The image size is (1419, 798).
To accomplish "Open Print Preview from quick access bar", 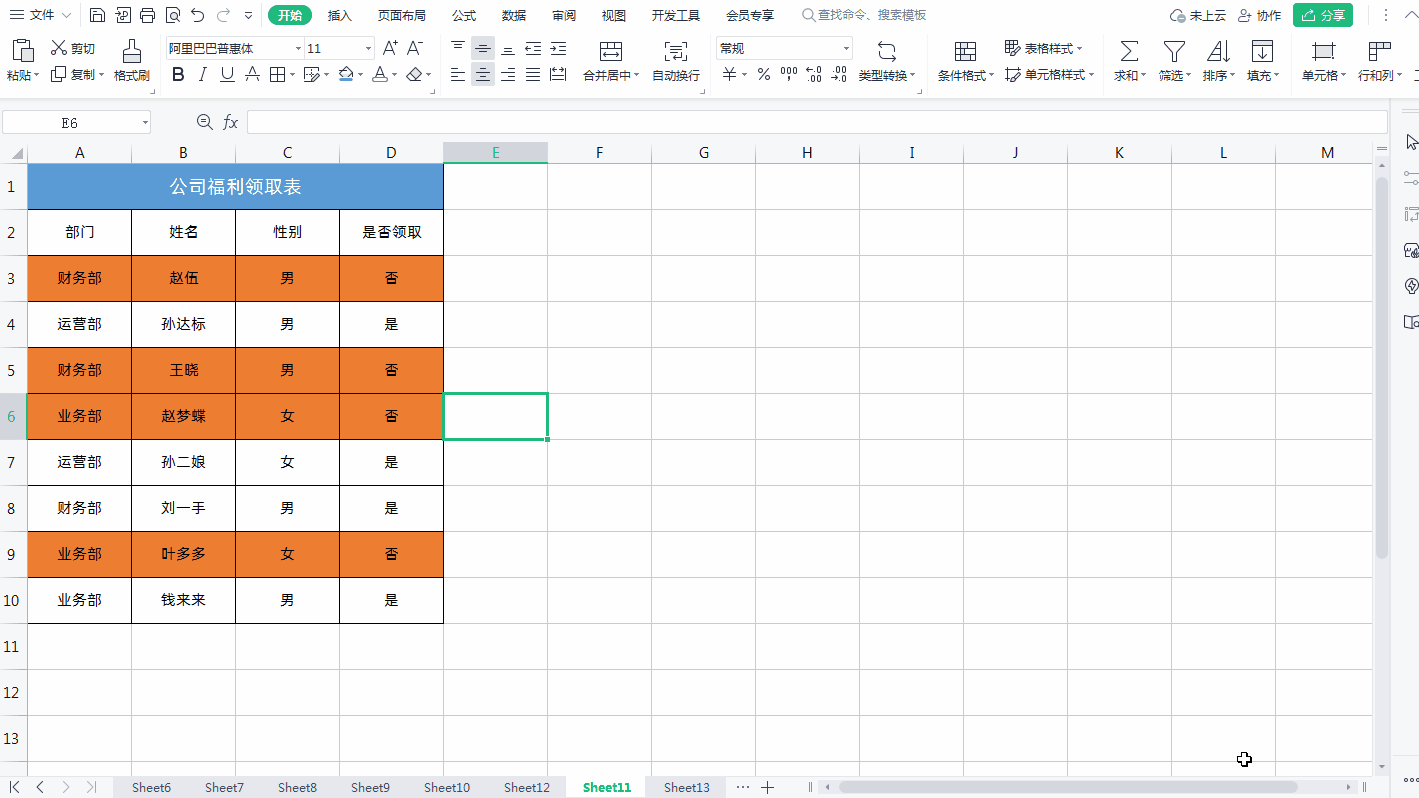I will [172, 15].
